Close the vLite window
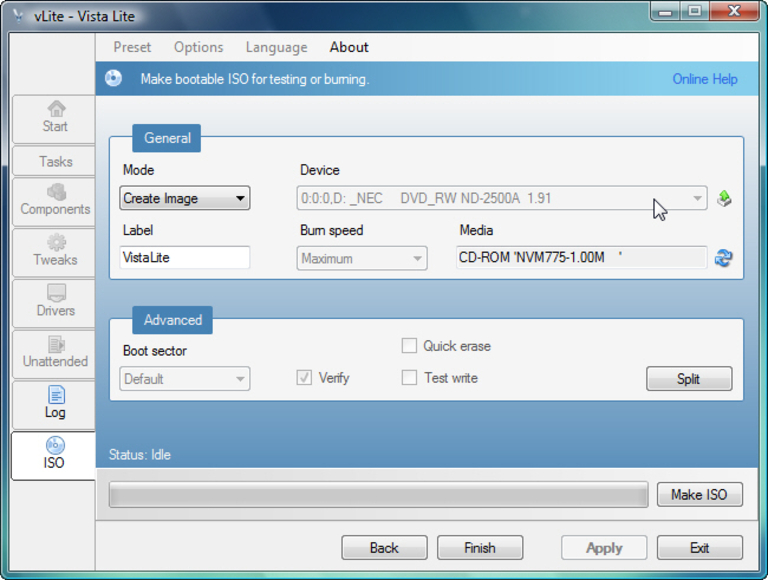768x580 pixels. point(734,11)
